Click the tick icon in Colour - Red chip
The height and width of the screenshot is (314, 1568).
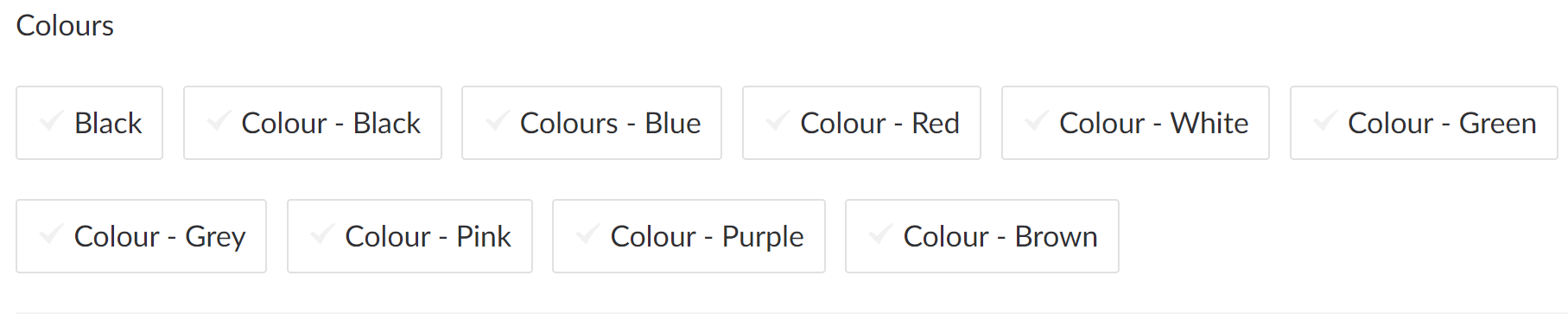778,121
